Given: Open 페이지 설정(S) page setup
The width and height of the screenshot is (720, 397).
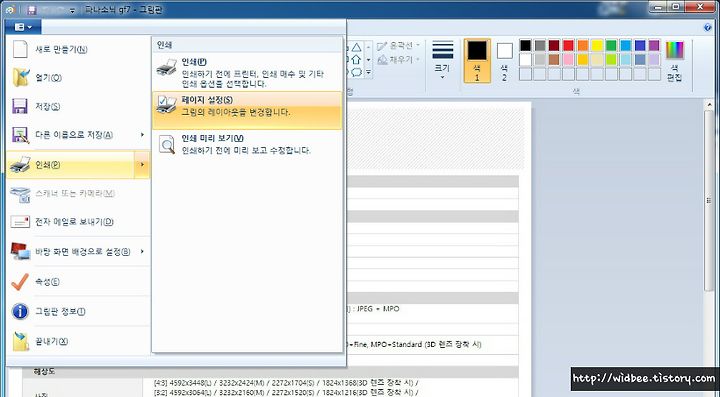Looking at the screenshot, I should [248, 110].
